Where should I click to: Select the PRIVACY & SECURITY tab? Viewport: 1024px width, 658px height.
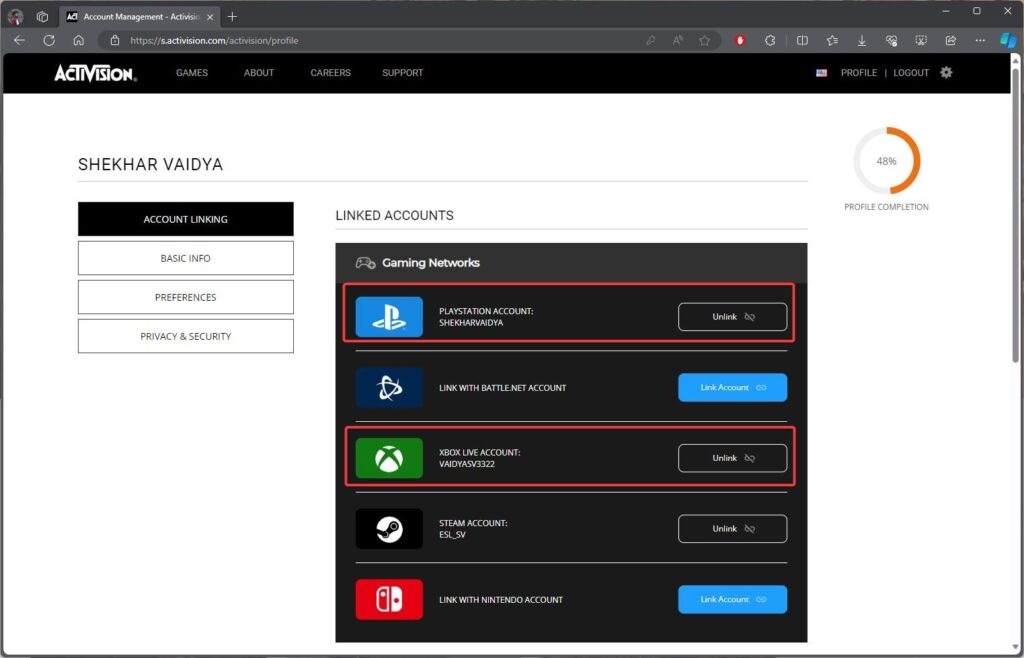pyautogui.click(x=185, y=336)
